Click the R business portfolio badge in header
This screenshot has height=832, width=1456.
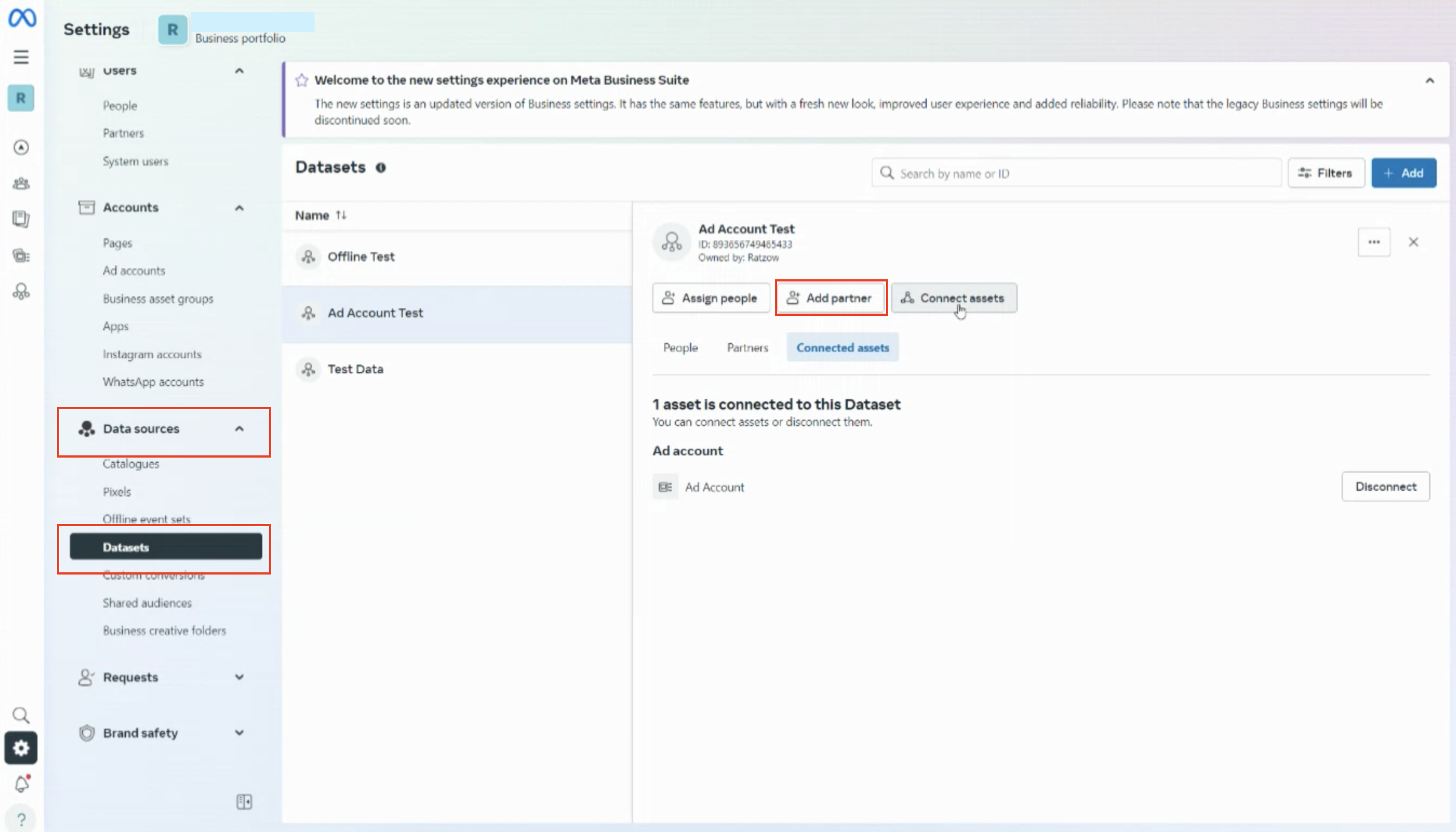pos(173,30)
